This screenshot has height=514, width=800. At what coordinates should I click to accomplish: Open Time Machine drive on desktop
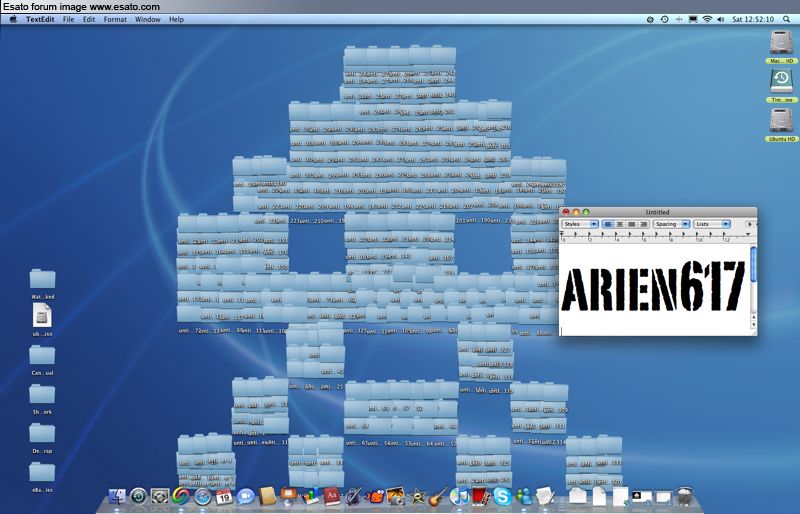point(781,86)
